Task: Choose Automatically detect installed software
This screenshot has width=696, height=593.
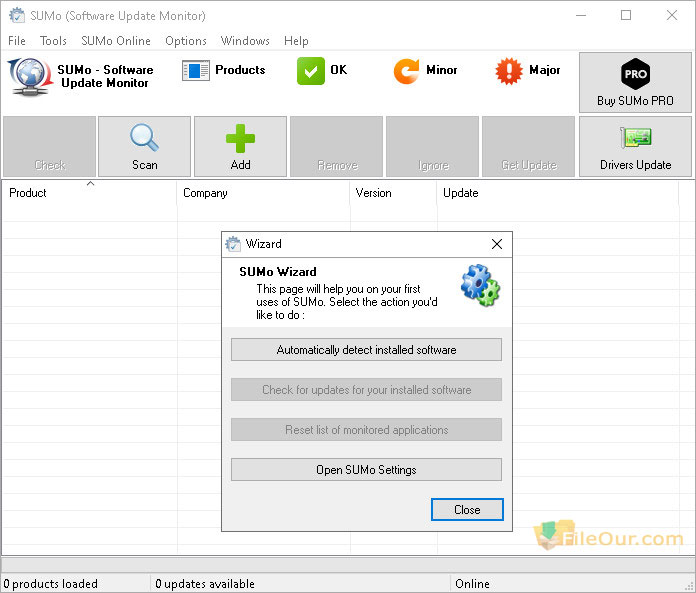Action: point(366,350)
